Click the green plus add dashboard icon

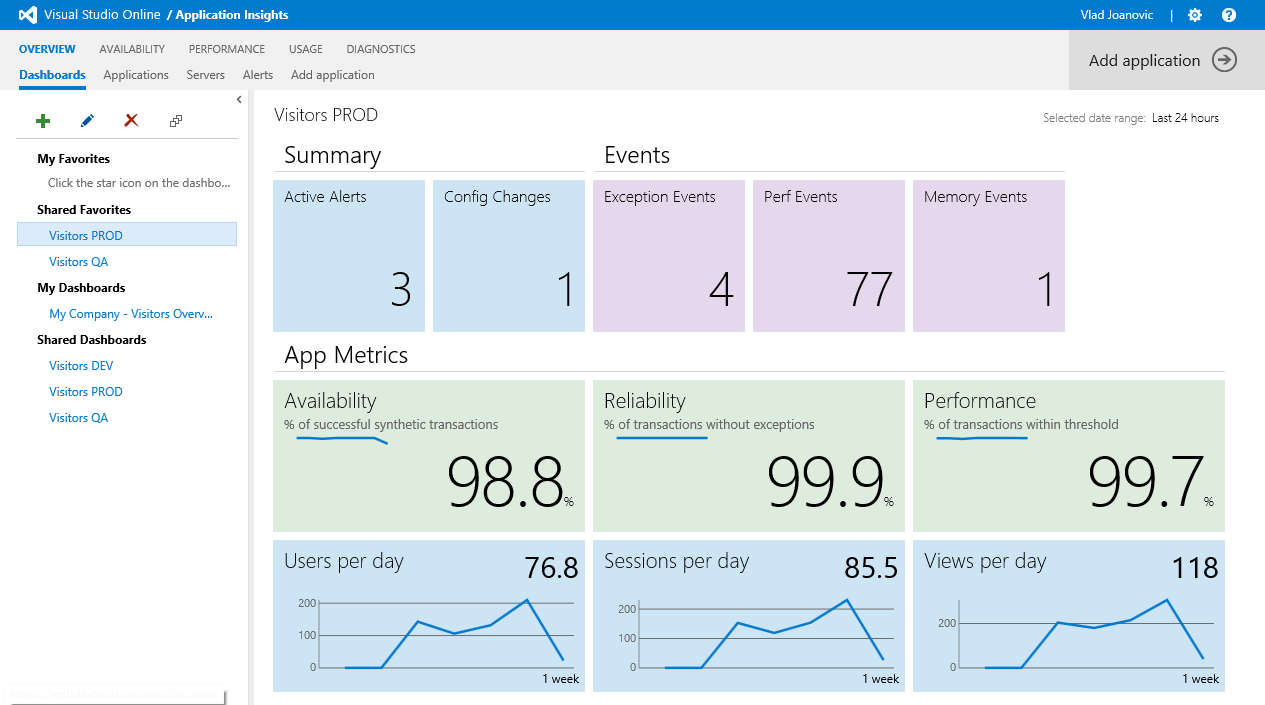pyautogui.click(x=43, y=121)
